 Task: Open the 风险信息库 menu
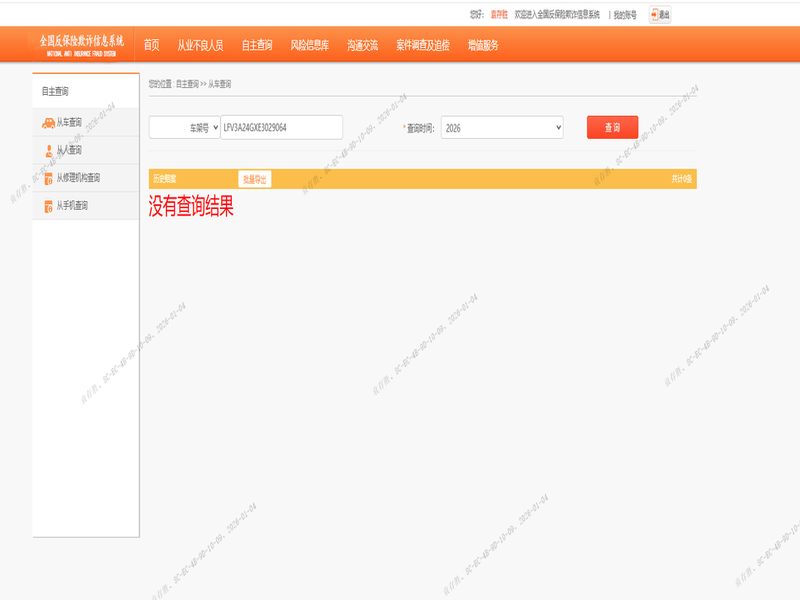[309, 45]
